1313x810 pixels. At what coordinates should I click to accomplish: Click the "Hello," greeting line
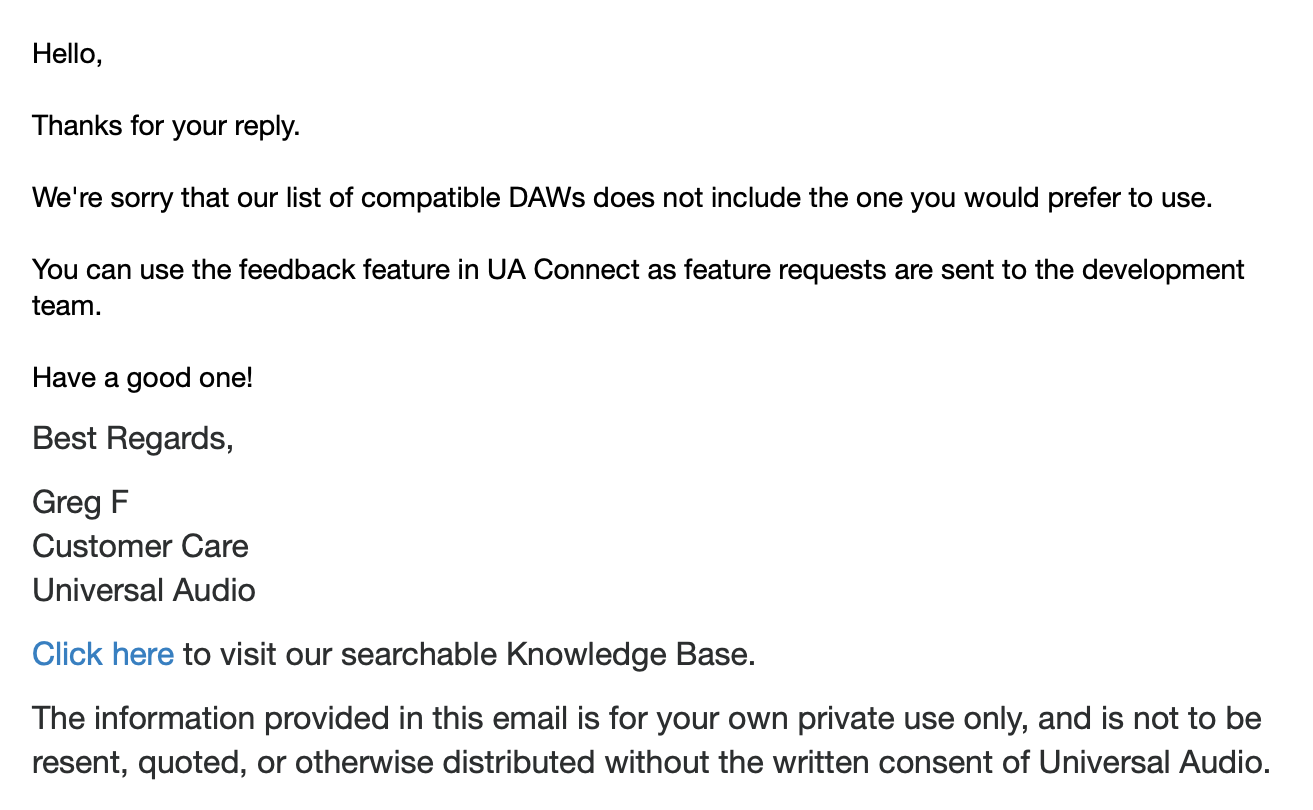(67, 54)
